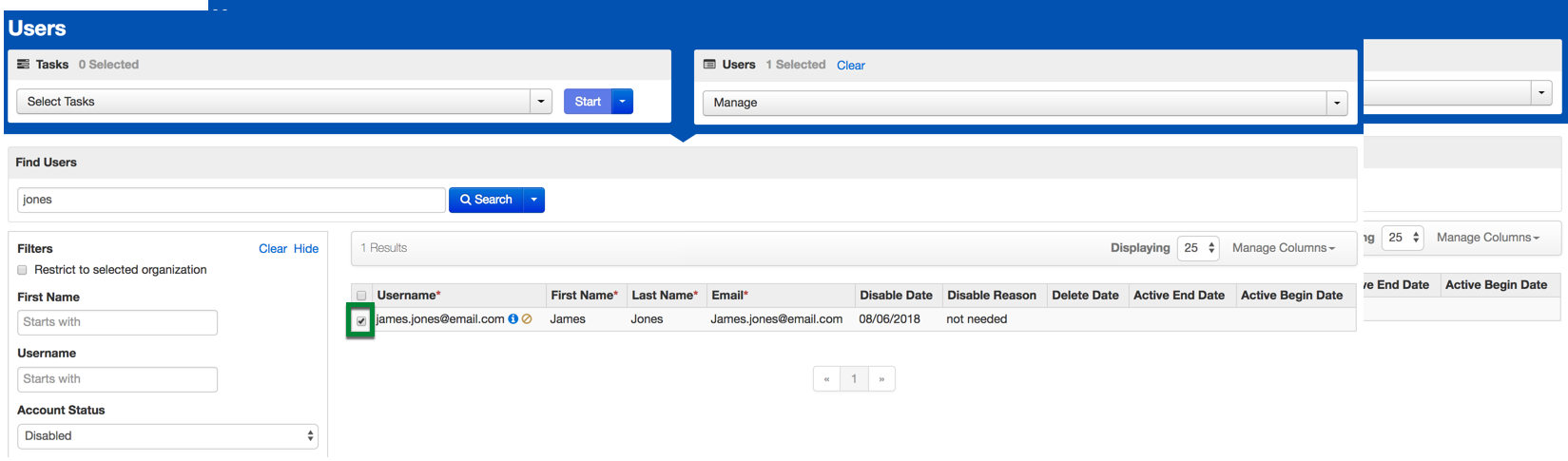Expand the Manage users dropdown
The width and height of the screenshot is (1568, 461).
click(1337, 103)
